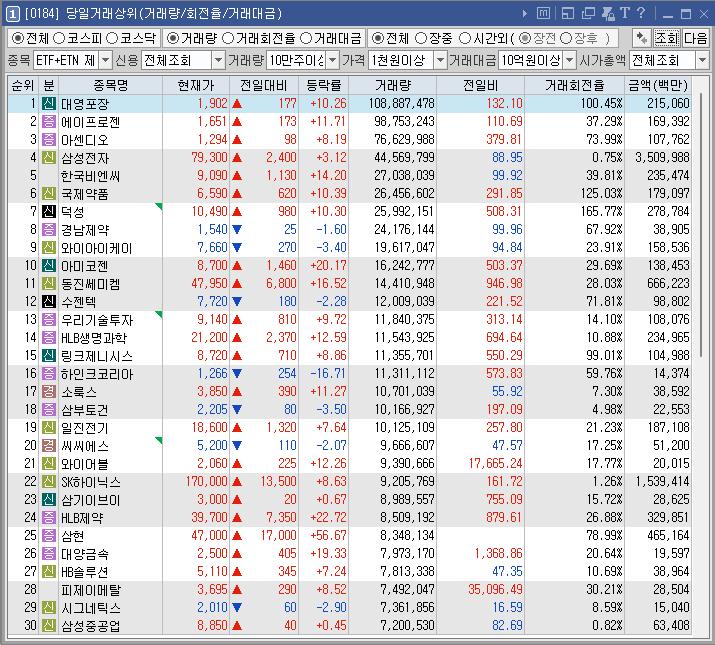Select the 장중 radio button
This screenshot has height=645, width=715.
click(x=421, y=38)
